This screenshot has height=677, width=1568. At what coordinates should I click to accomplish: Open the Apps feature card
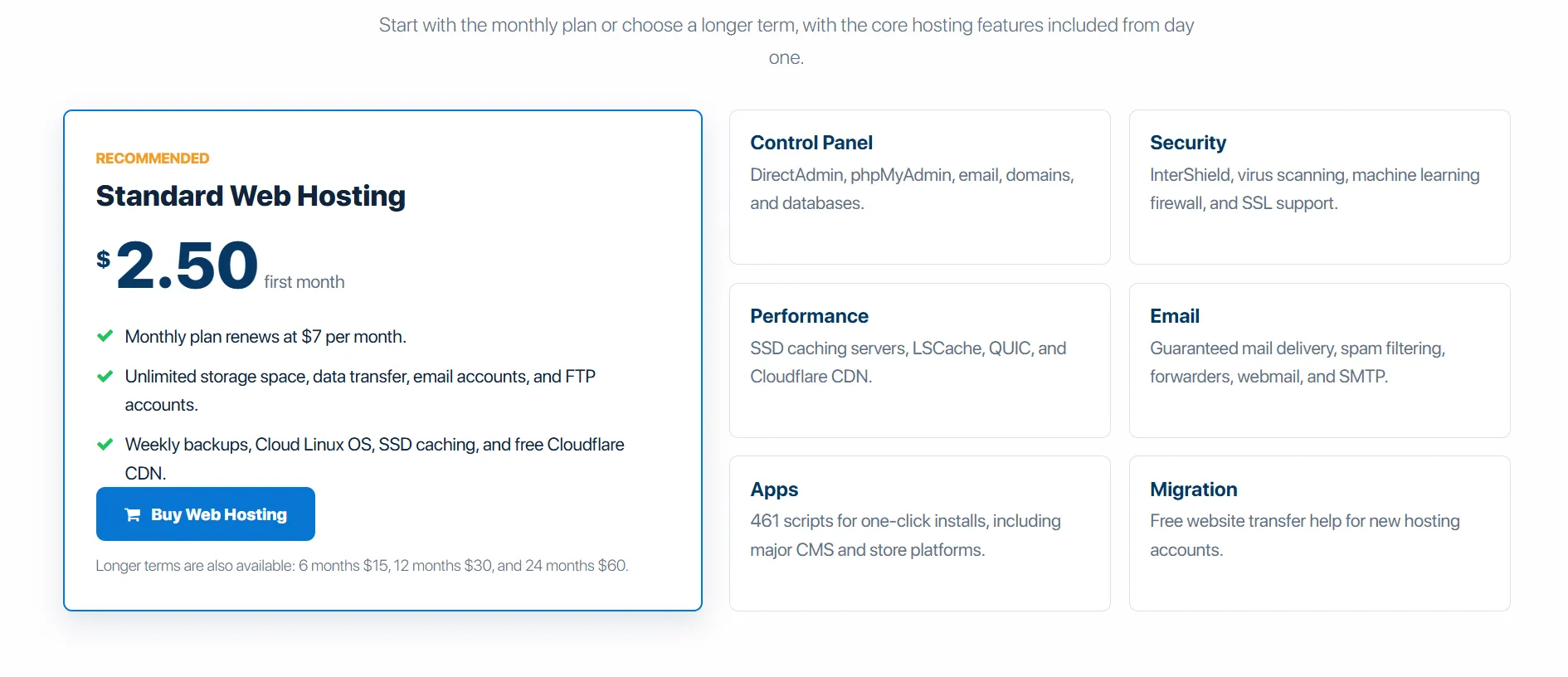point(919,533)
